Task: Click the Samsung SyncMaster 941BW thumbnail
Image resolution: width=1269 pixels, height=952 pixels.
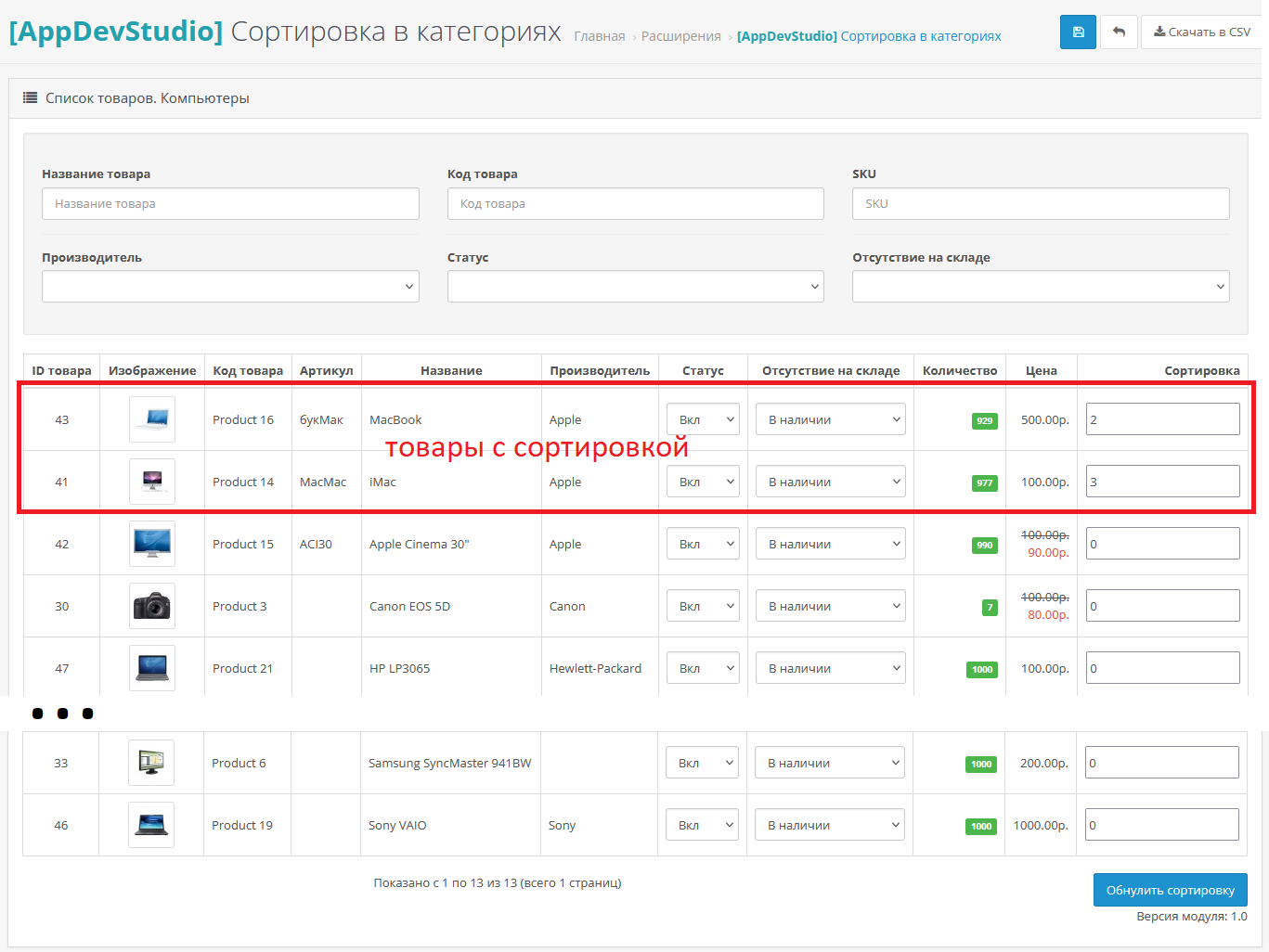Action: (x=151, y=763)
